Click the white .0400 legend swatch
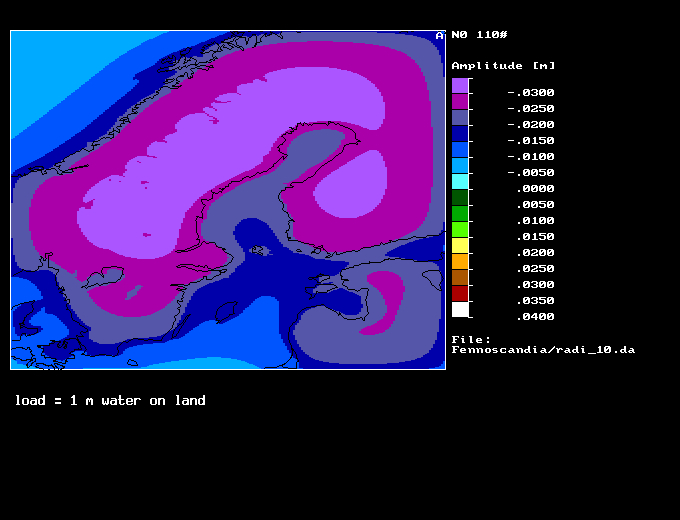This screenshot has width=680, height=520. [460, 310]
